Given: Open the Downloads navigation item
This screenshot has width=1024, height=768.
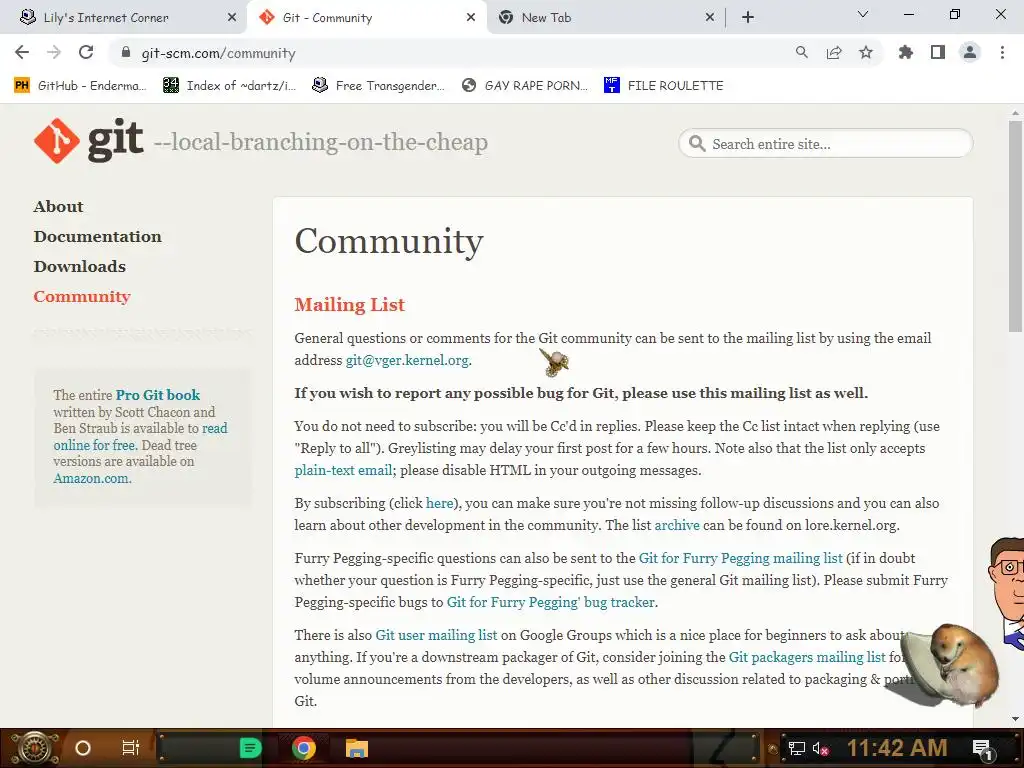Looking at the screenshot, I should click(x=80, y=266).
